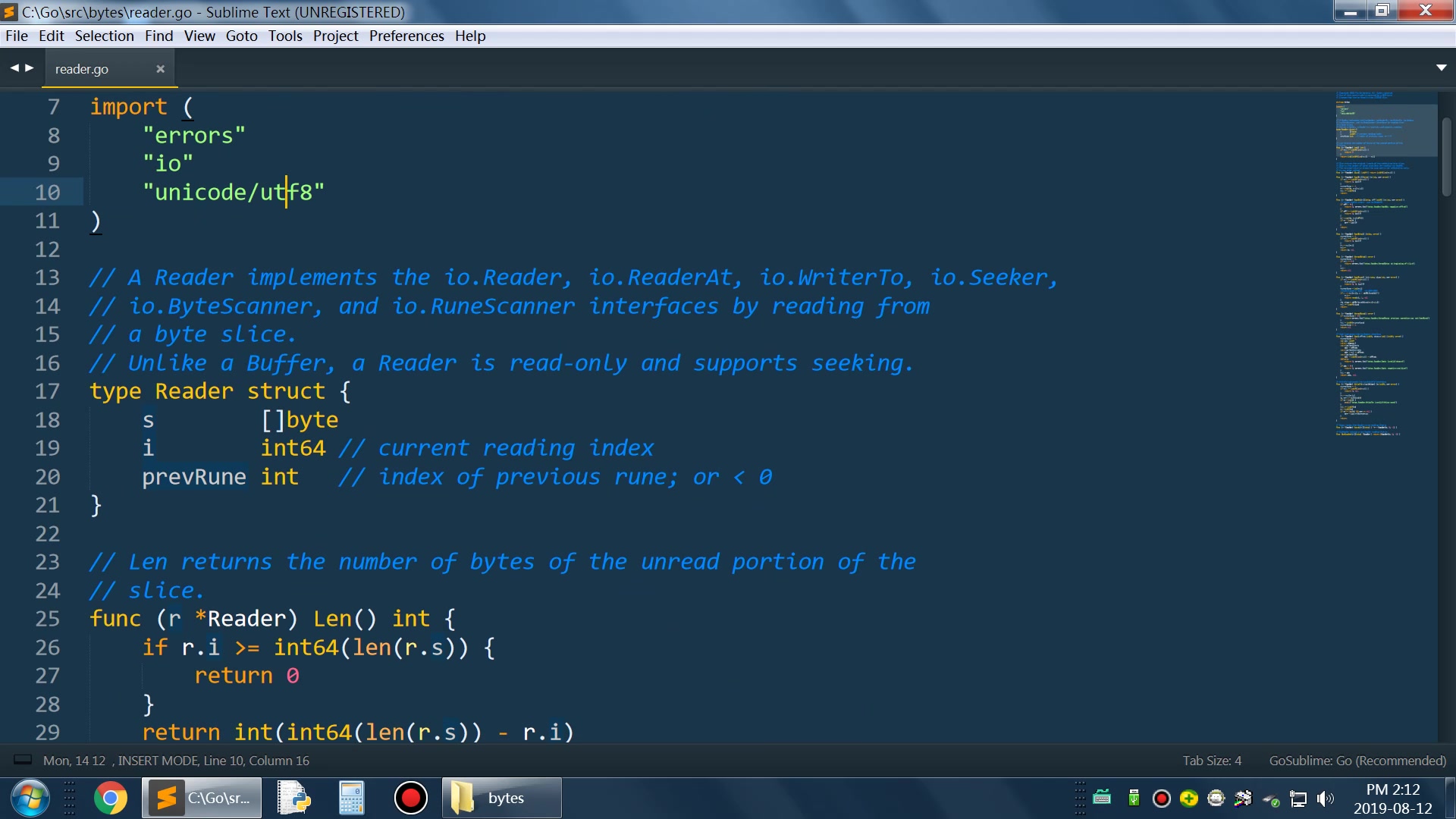The width and height of the screenshot is (1456, 819).
Task: Open the File menu
Action: coord(16,35)
